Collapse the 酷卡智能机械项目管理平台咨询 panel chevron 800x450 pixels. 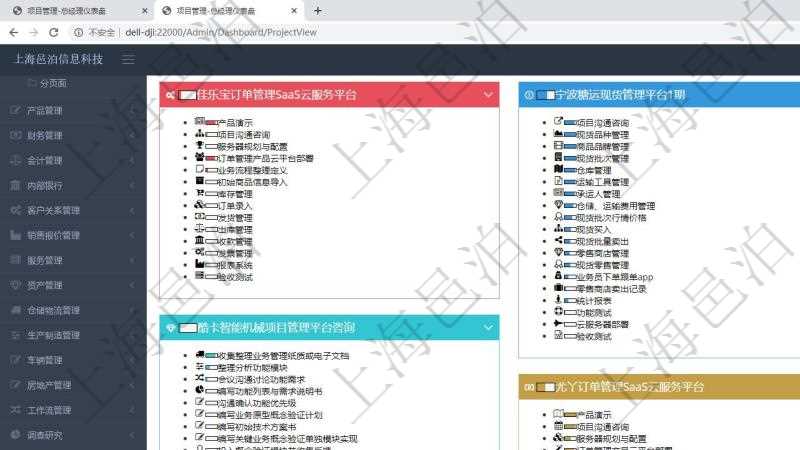click(x=488, y=328)
